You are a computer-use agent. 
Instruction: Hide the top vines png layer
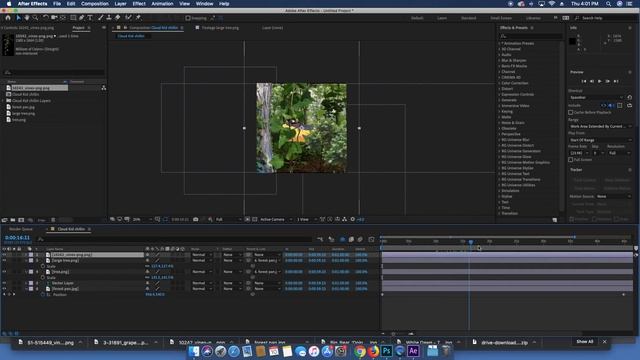pos(4,255)
